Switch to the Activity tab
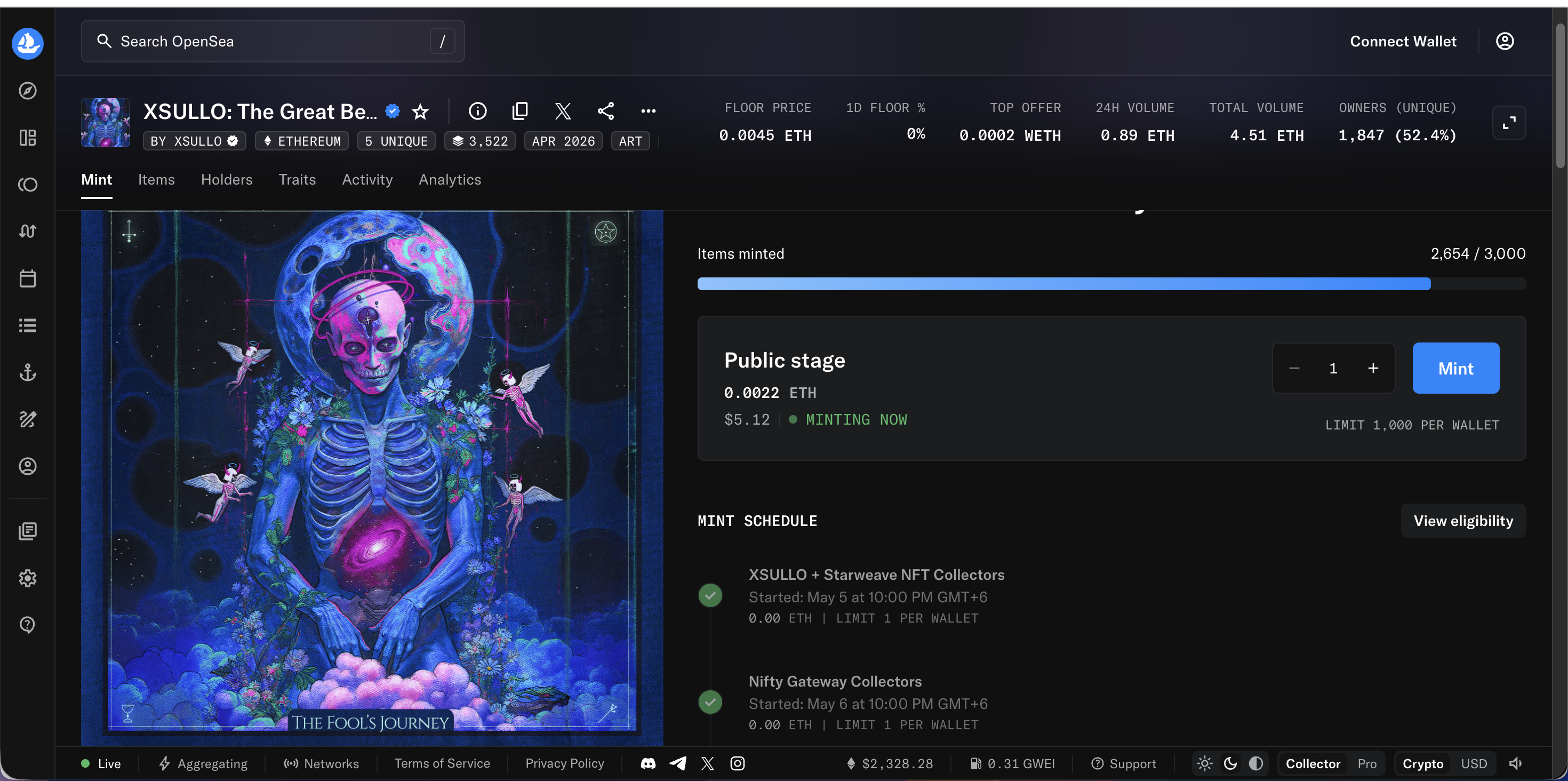The width and height of the screenshot is (1568, 781). click(x=367, y=180)
